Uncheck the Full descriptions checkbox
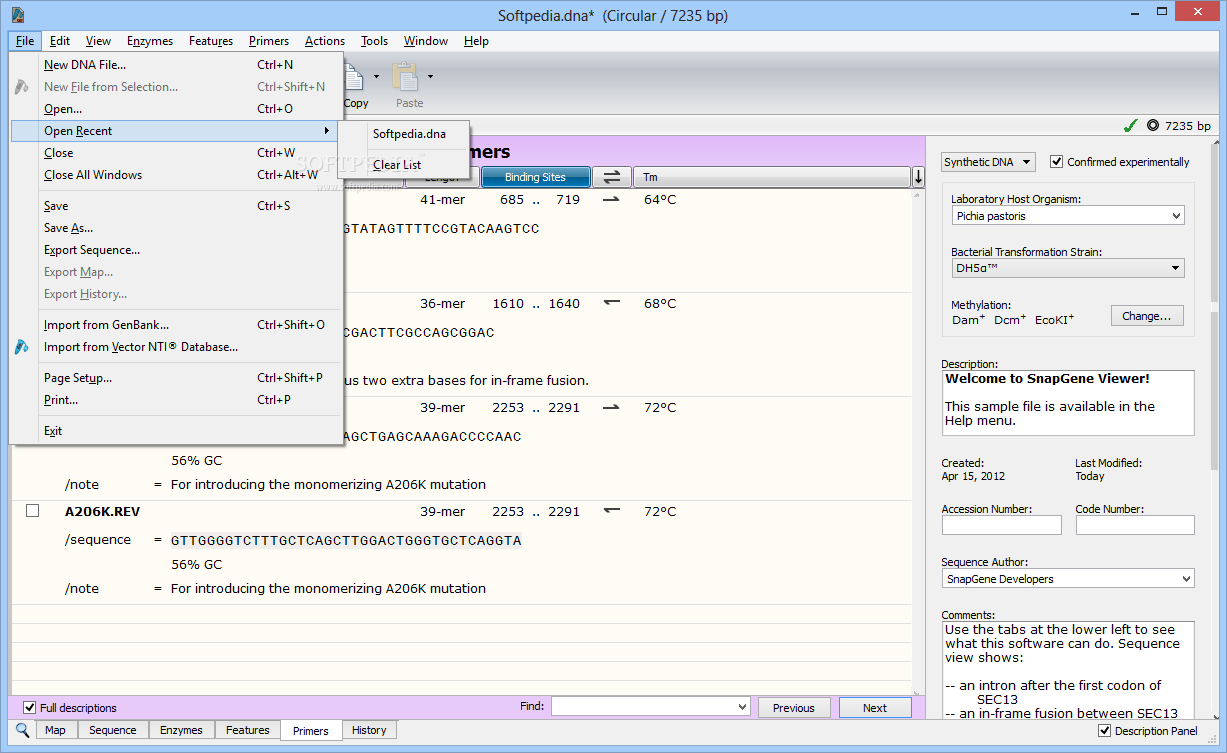This screenshot has width=1227, height=753. pos(30,708)
